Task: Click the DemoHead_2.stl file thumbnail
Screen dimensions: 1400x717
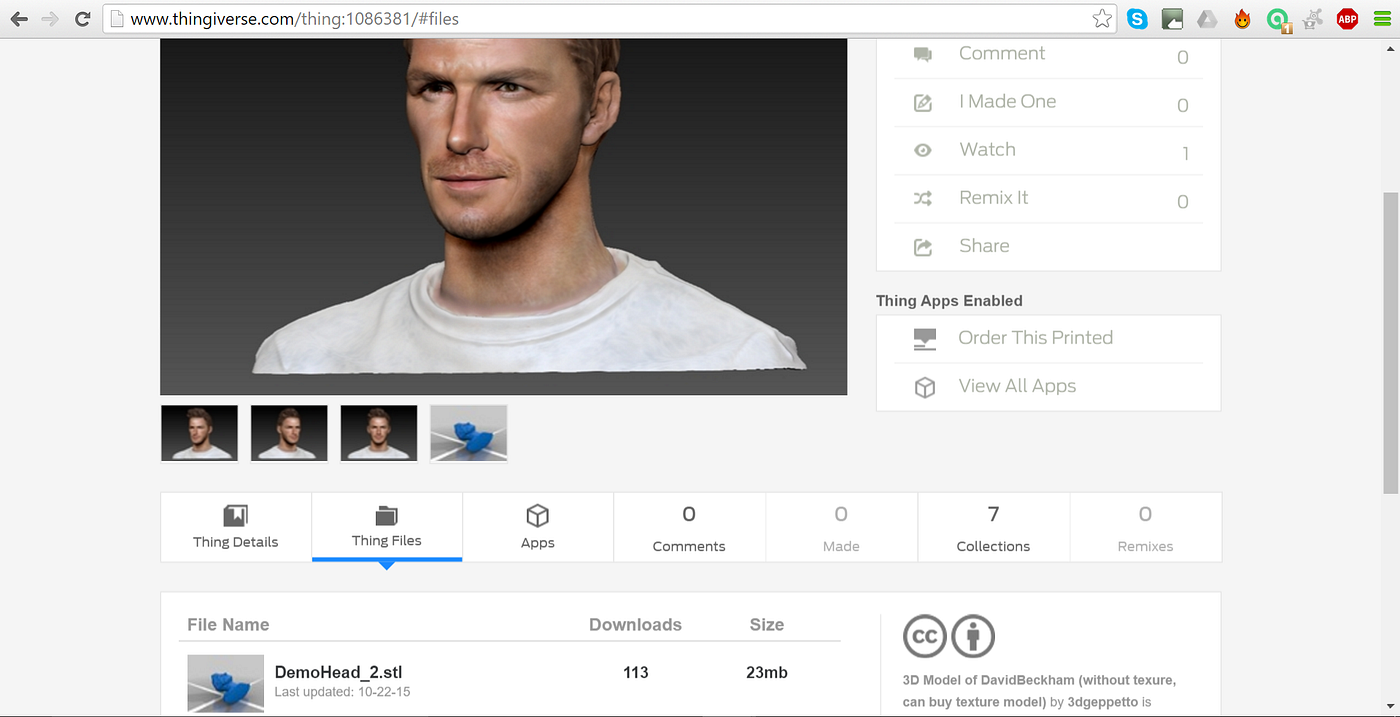Action: tap(226, 683)
